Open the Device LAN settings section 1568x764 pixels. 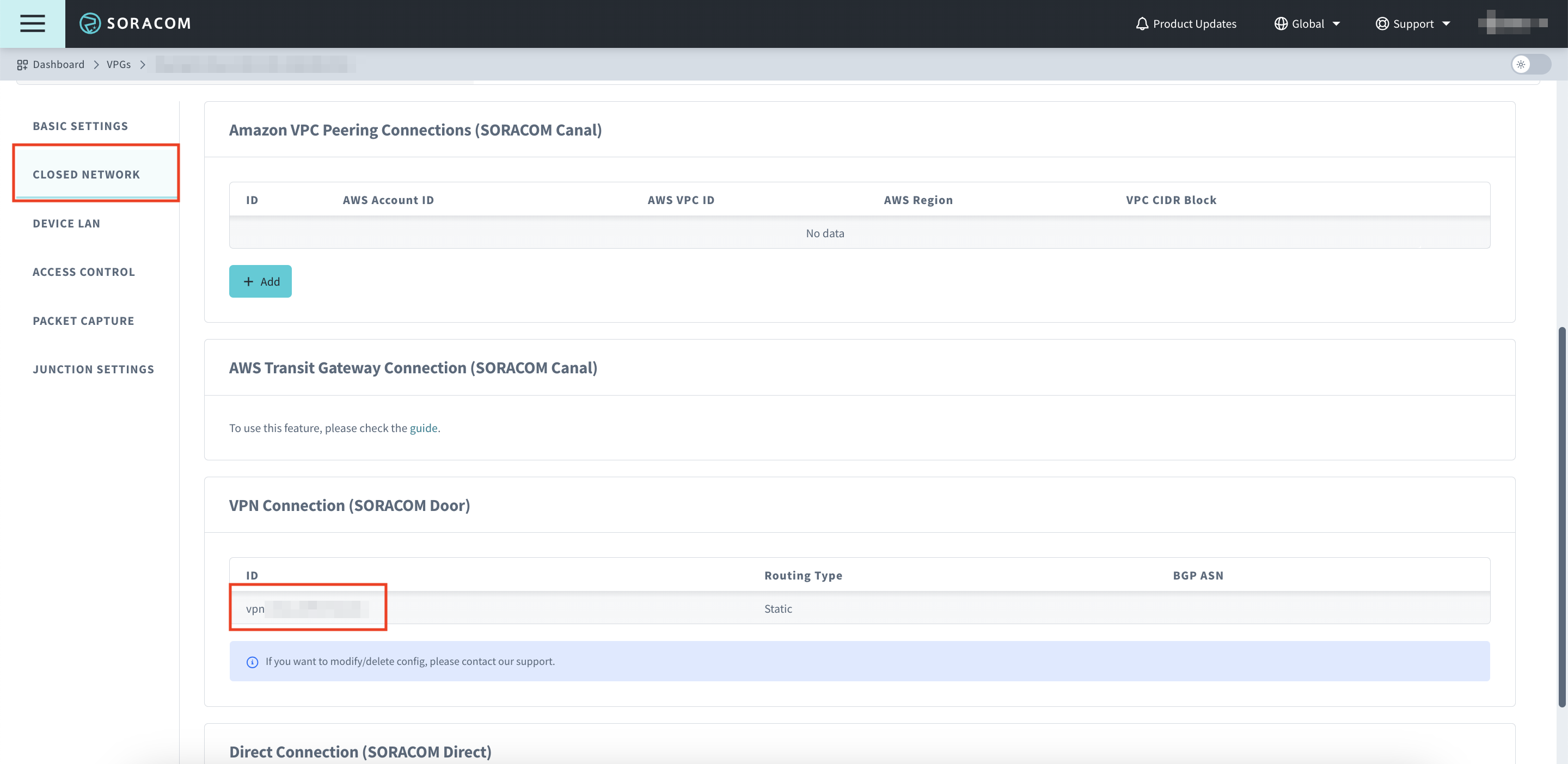pos(66,223)
